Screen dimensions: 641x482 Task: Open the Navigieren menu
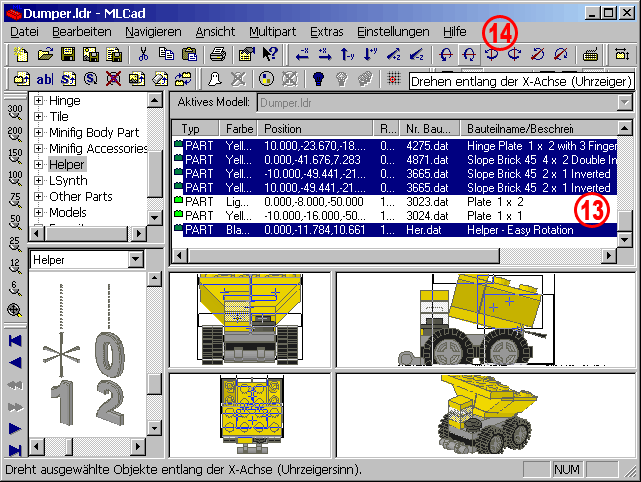(153, 32)
